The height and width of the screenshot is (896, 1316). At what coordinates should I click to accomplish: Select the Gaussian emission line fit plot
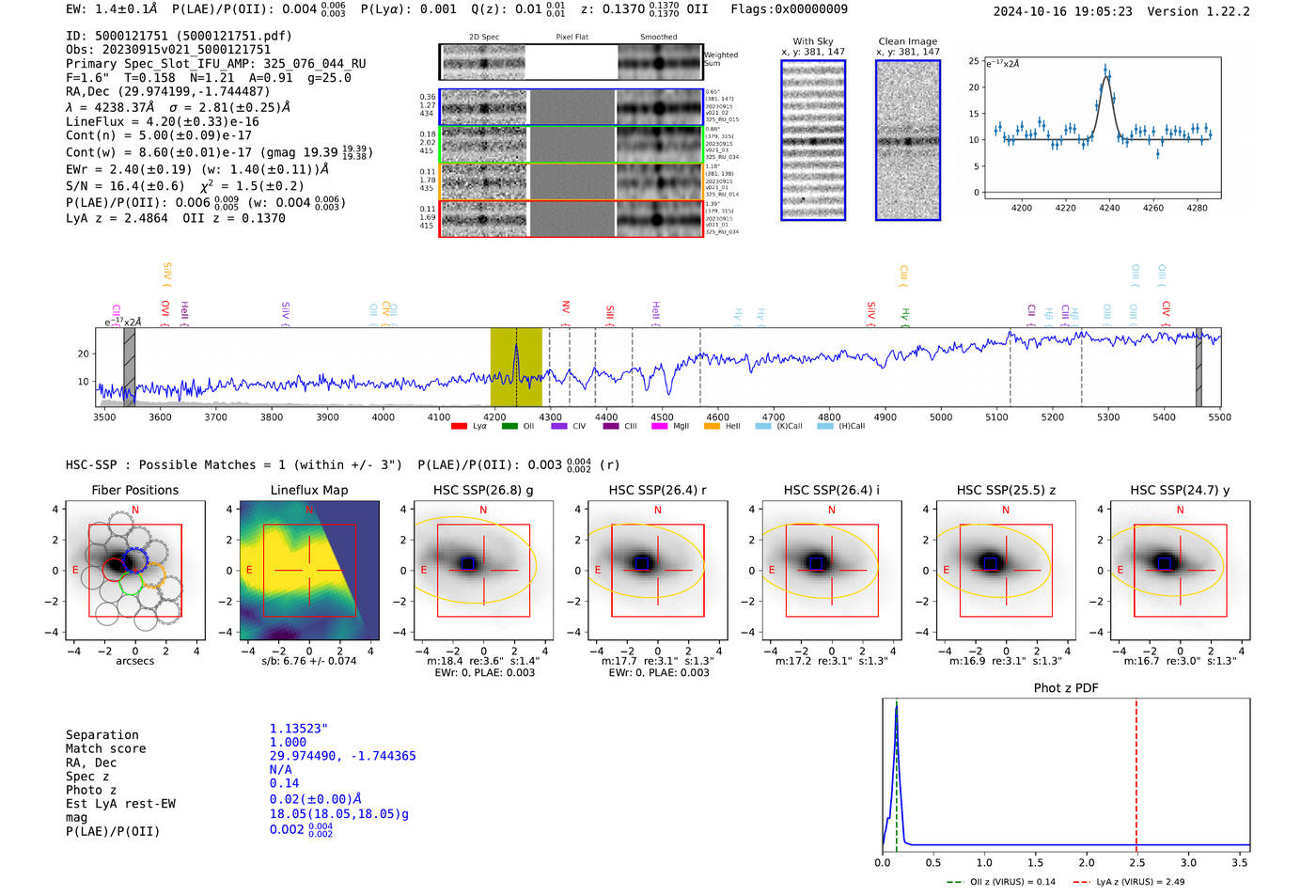(x=1102, y=128)
